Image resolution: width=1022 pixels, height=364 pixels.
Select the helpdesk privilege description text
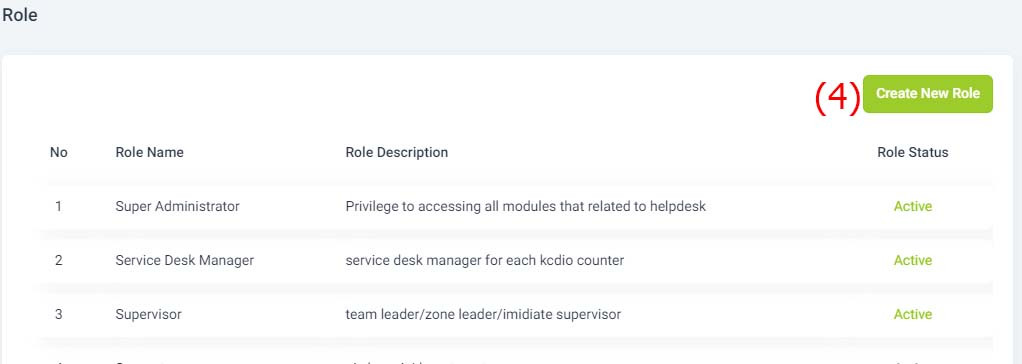[525, 206]
